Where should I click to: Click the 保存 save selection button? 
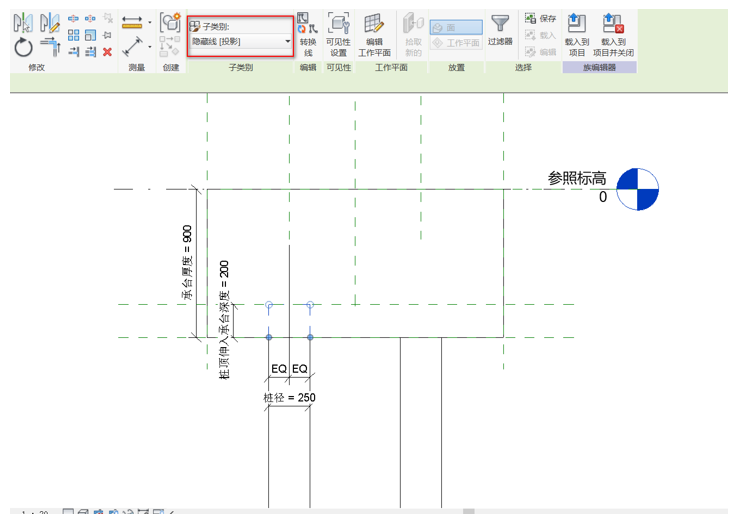click(541, 18)
